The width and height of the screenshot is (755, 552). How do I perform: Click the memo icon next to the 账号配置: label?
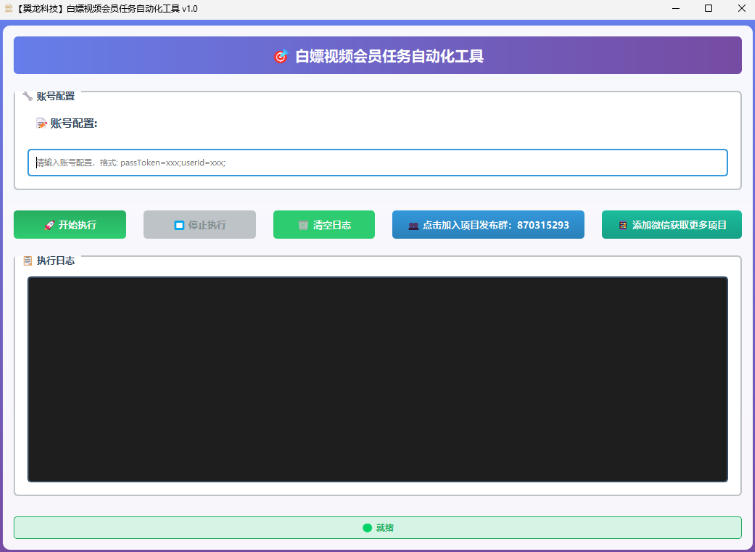tap(41, 124)
